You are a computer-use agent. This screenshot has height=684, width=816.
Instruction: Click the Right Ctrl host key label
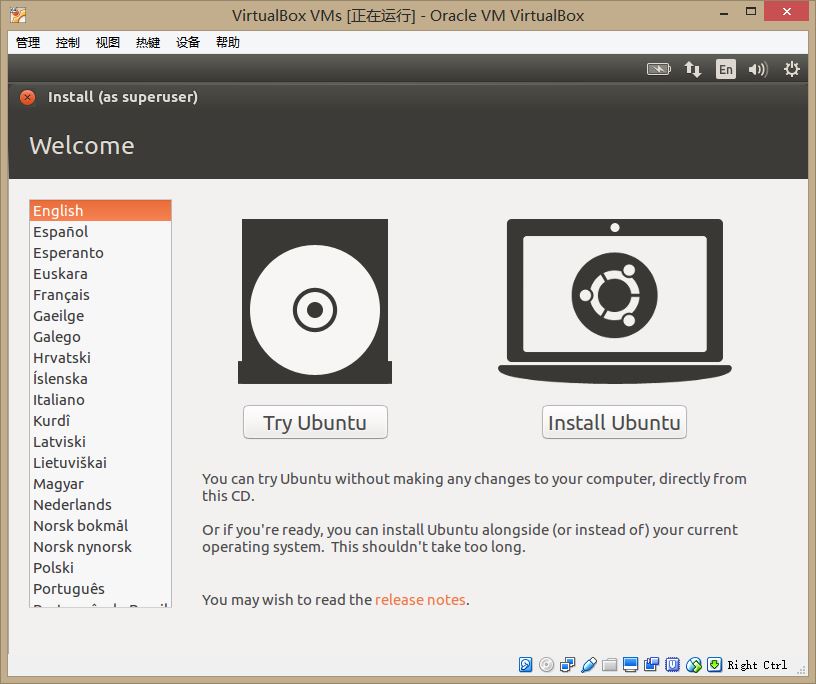pos(757,665)
